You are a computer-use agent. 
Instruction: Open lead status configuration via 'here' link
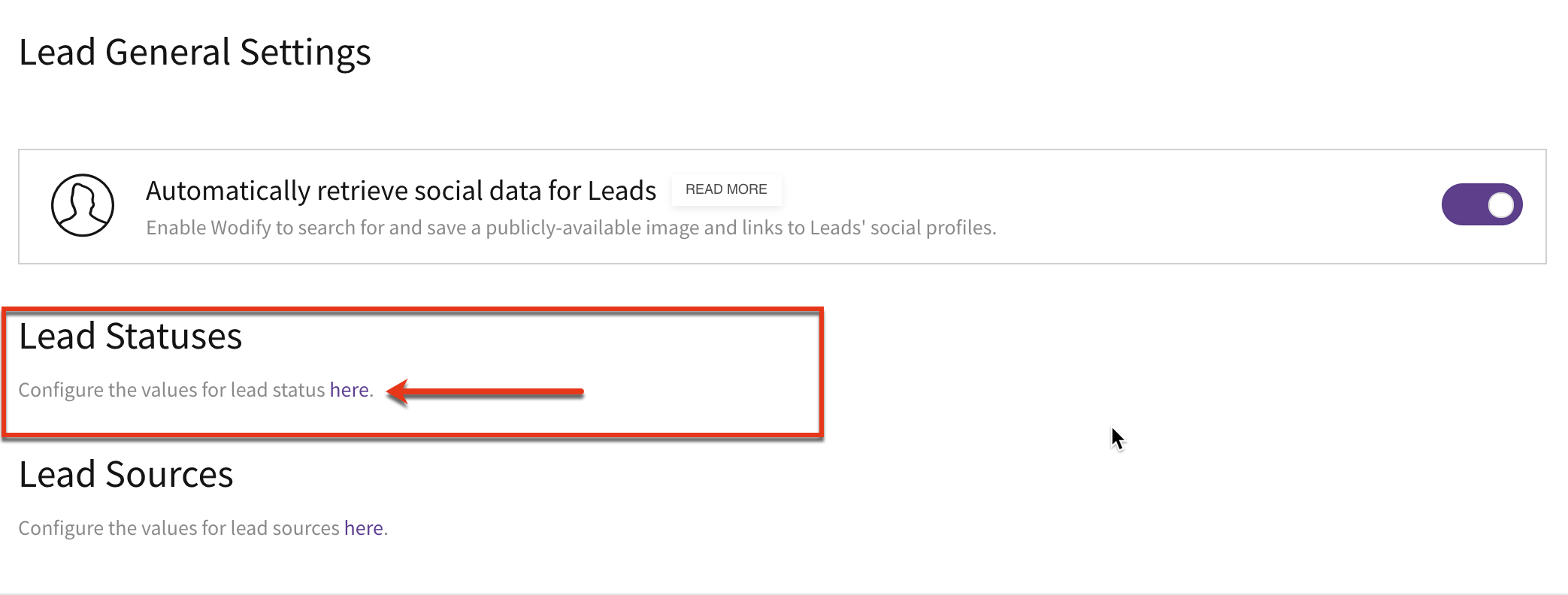350,389
